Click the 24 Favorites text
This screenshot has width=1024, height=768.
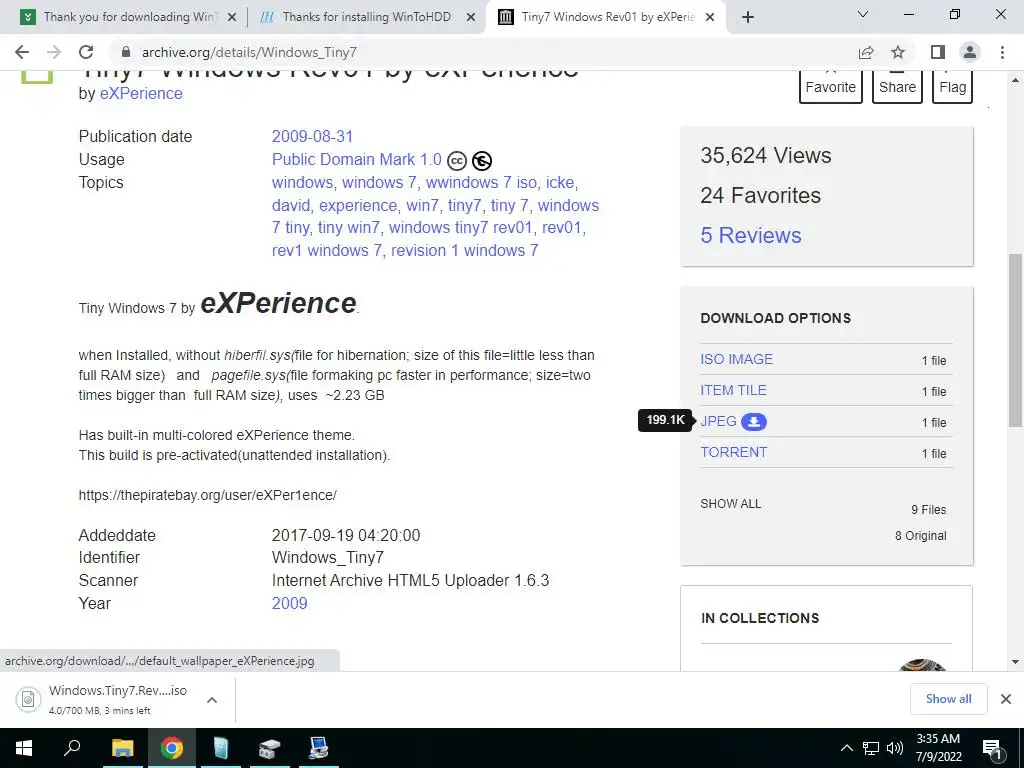point(760,195)
